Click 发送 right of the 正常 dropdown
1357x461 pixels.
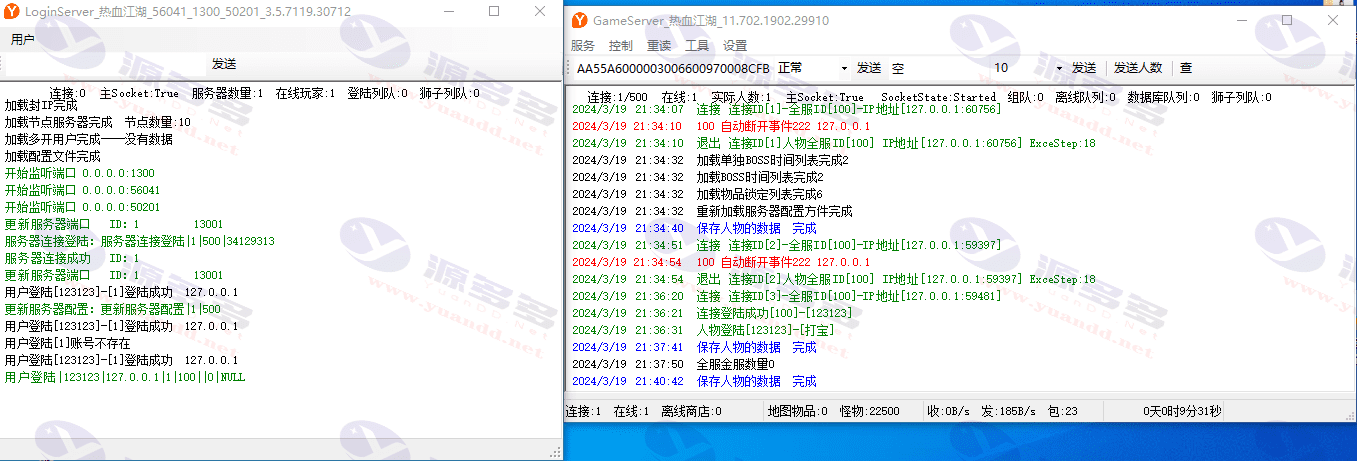(x=869, y=68)
